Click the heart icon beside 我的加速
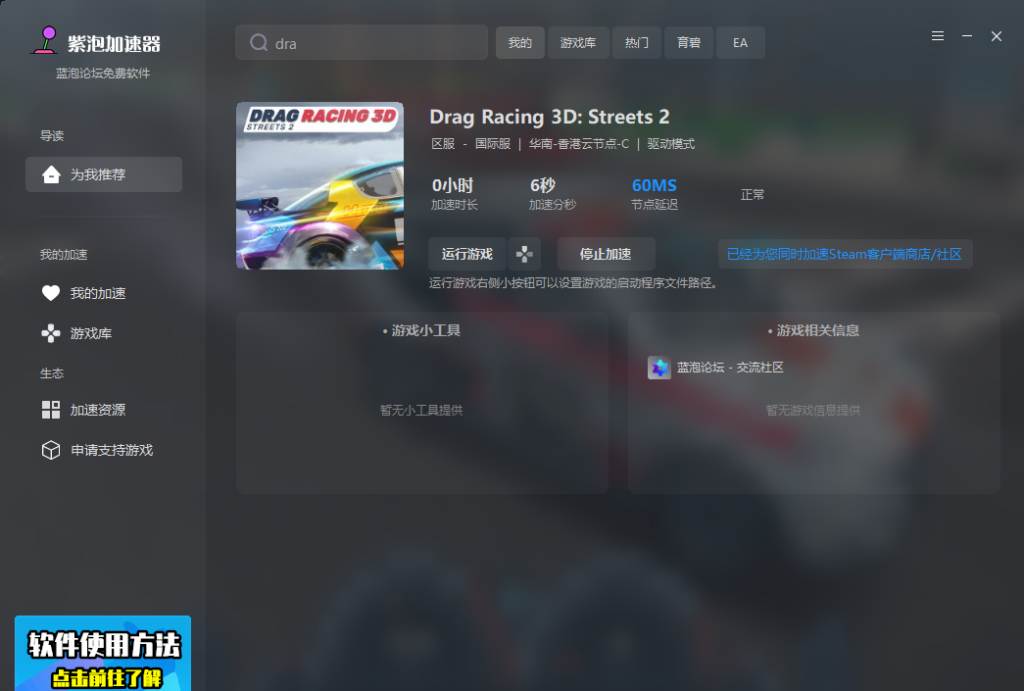The height and width of the screenshot is (691, 1024). click(x=51, y=293)
